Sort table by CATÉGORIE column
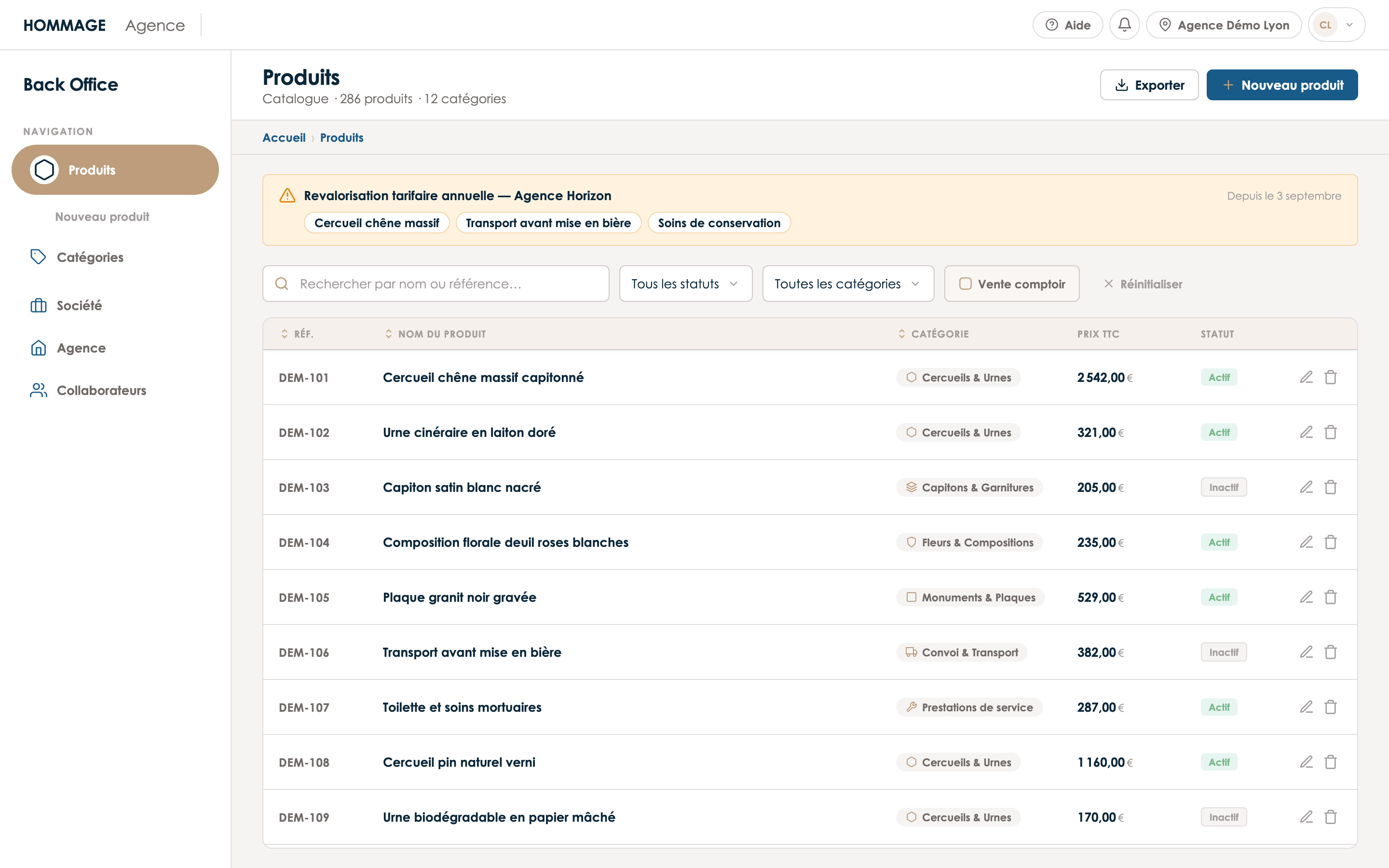The width and height of the screenshot is (1389, 868). tap(933, 334)
